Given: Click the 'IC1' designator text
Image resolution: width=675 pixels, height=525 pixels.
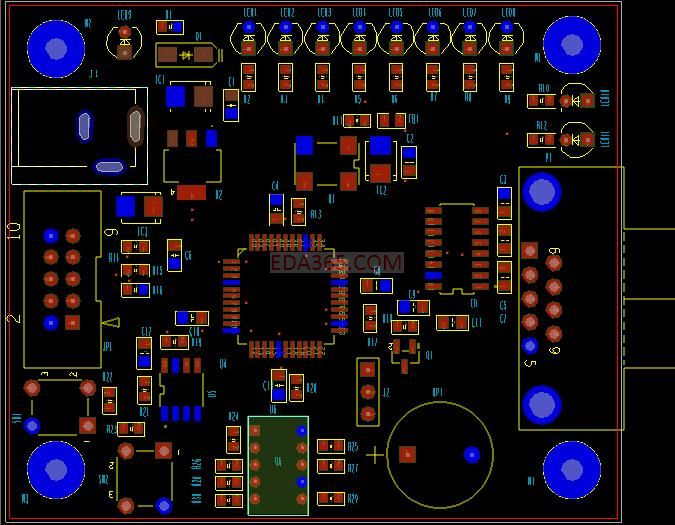Looking at the screenshot, I should [x=160, y=80].
